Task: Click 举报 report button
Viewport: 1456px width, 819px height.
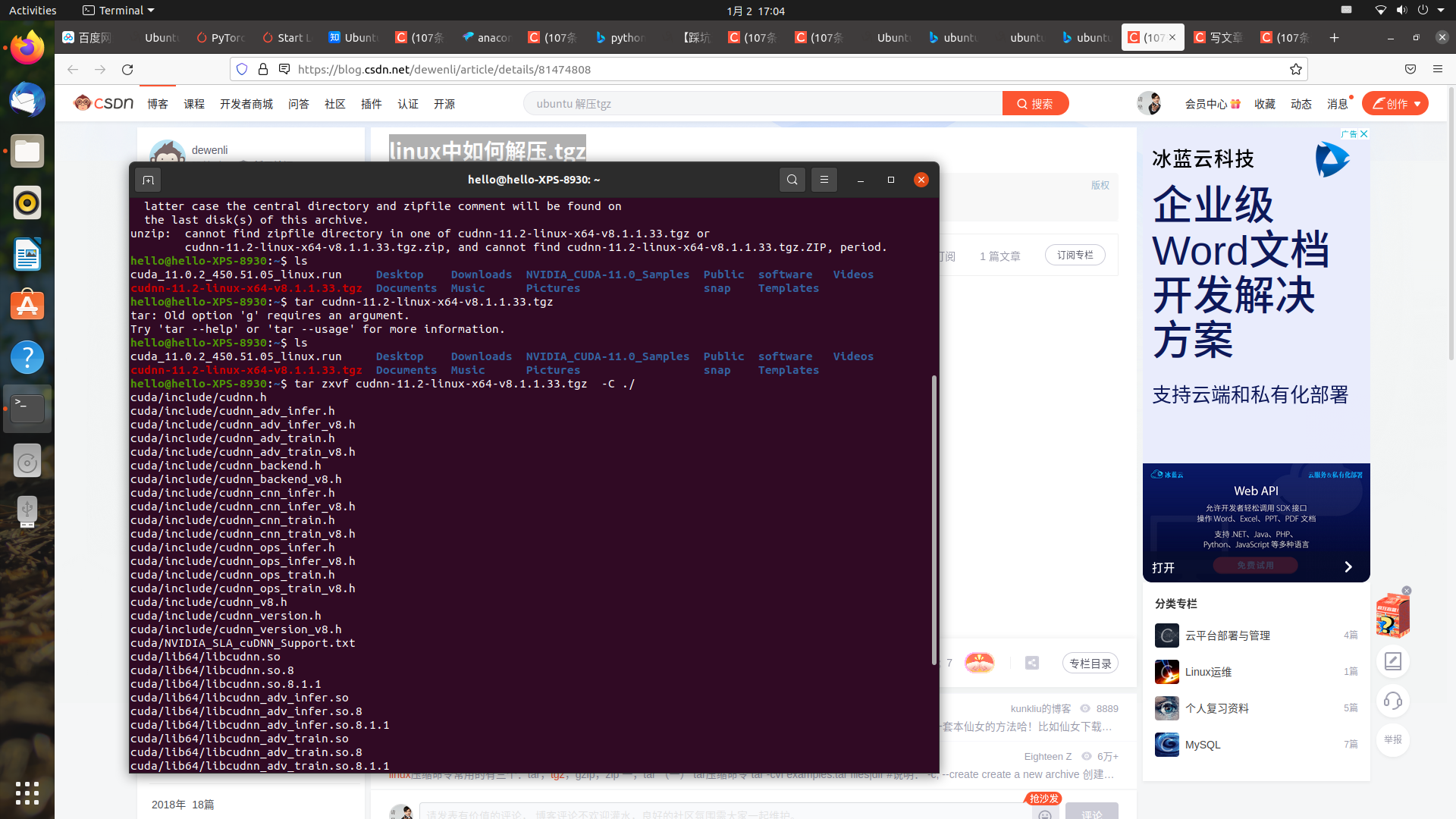Action: (x=1393, y=739)
